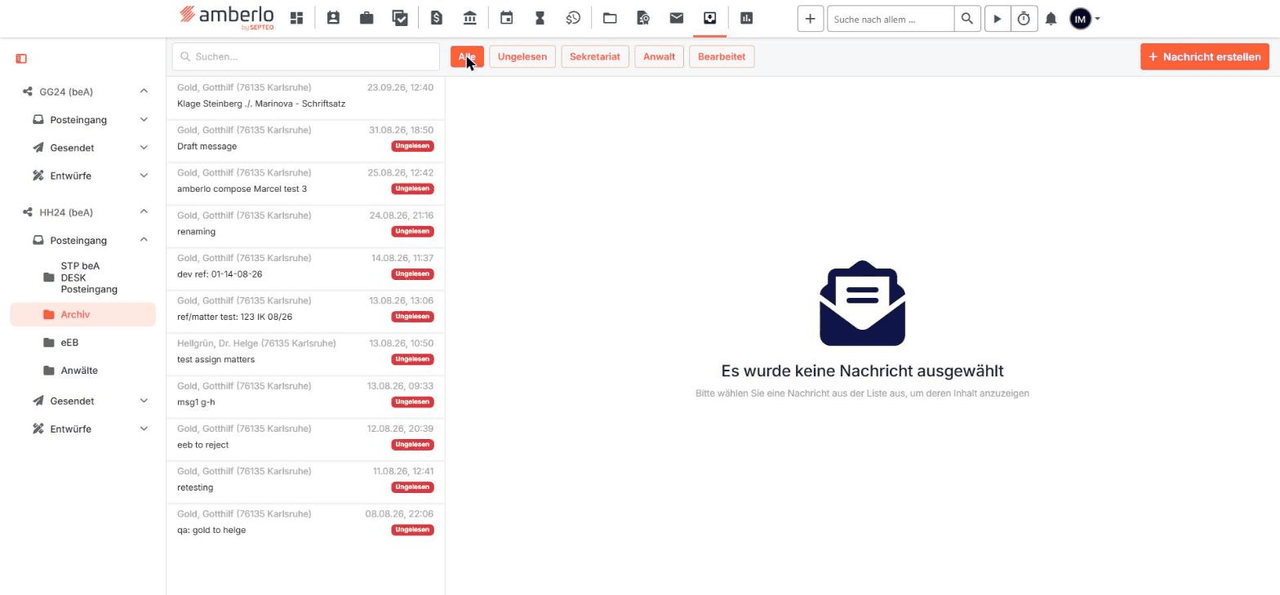Open message 'Klage Steinberg ./. Marinova - Schriftsatz'
Image resolution: width=1280 pixels, height=595 pixels.
pyautogui.click(x=305, y=97)
